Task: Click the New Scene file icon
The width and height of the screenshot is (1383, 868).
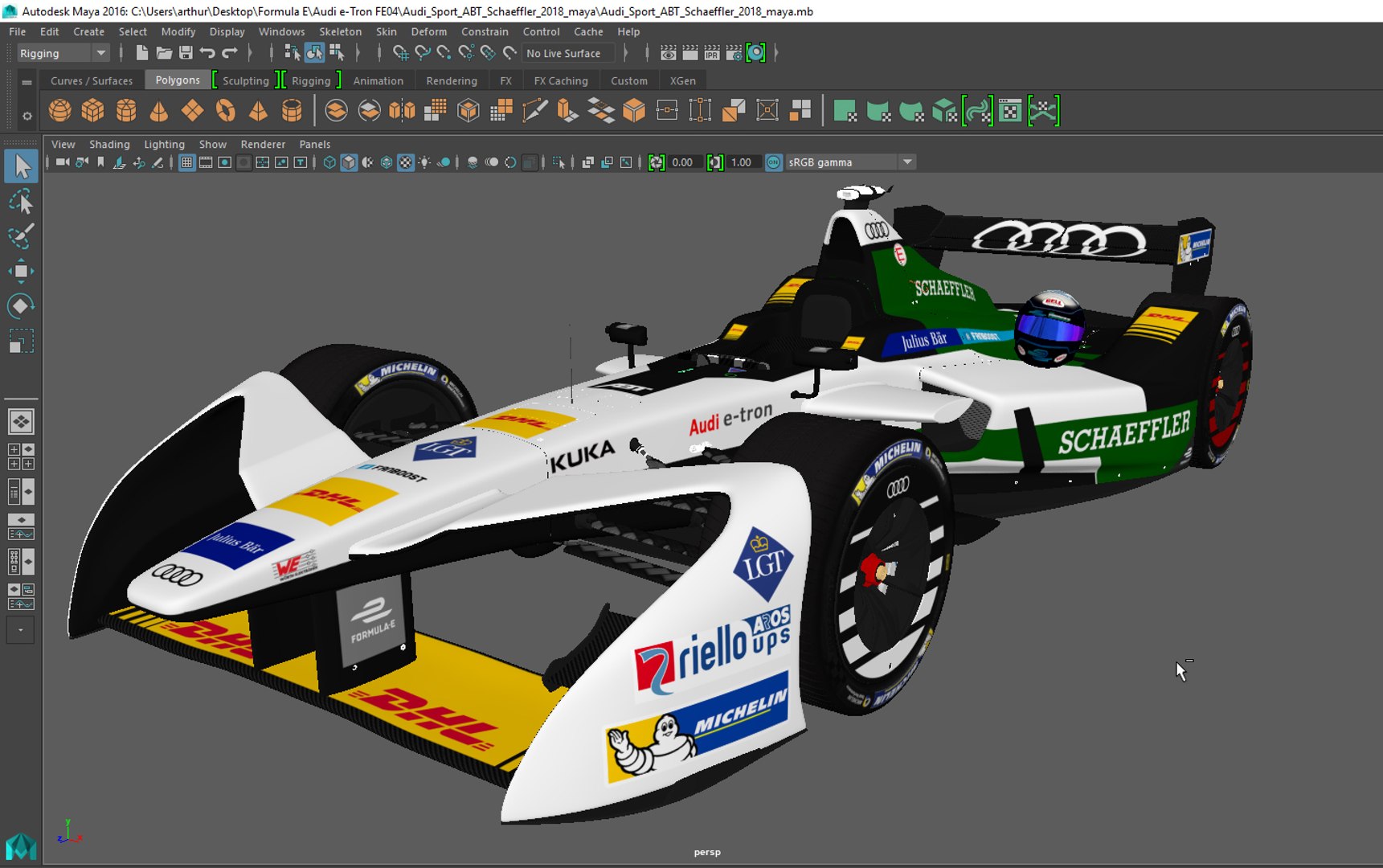Action: coord(141,53)
